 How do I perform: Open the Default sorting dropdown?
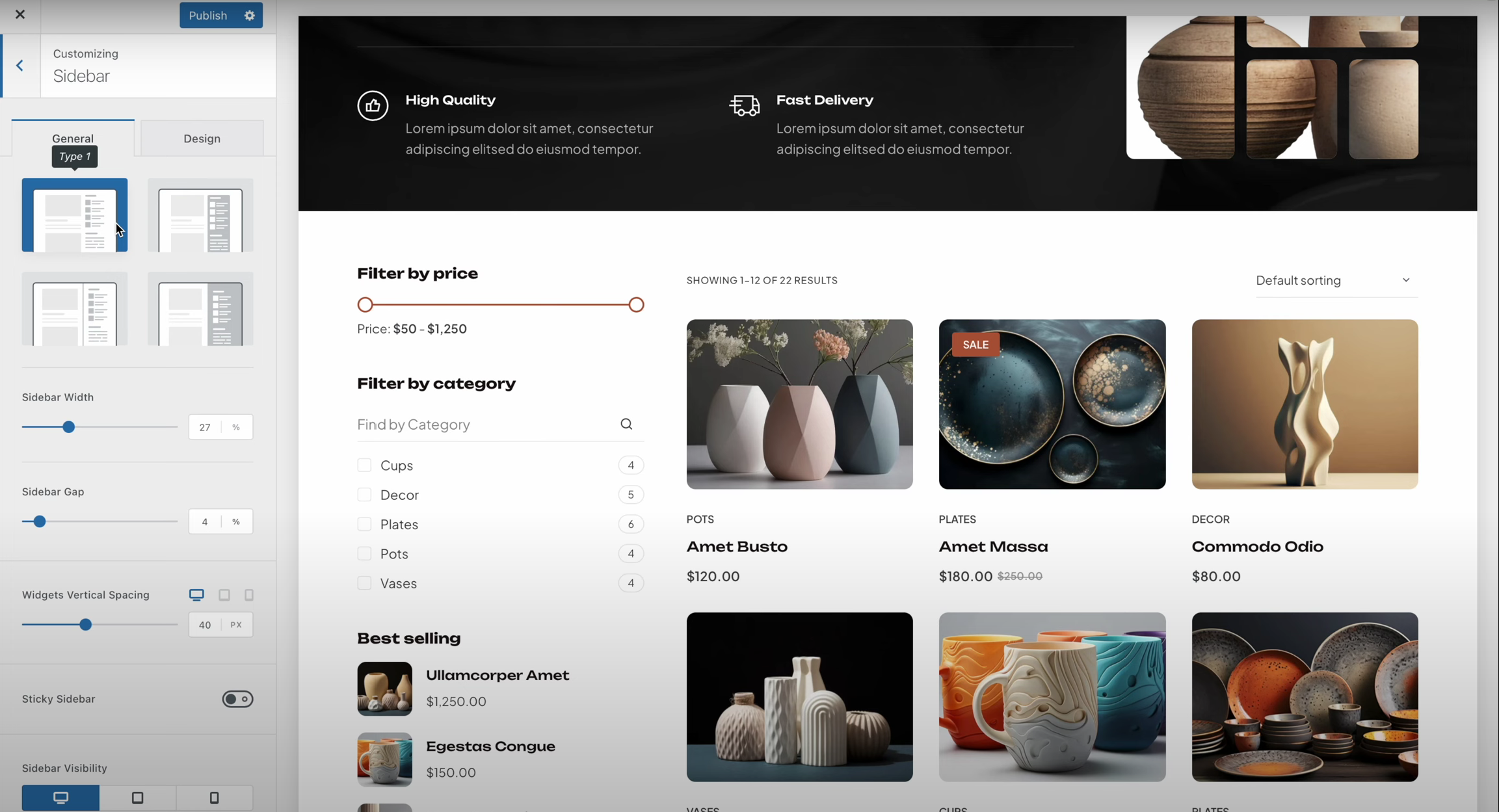point(1336,280)
